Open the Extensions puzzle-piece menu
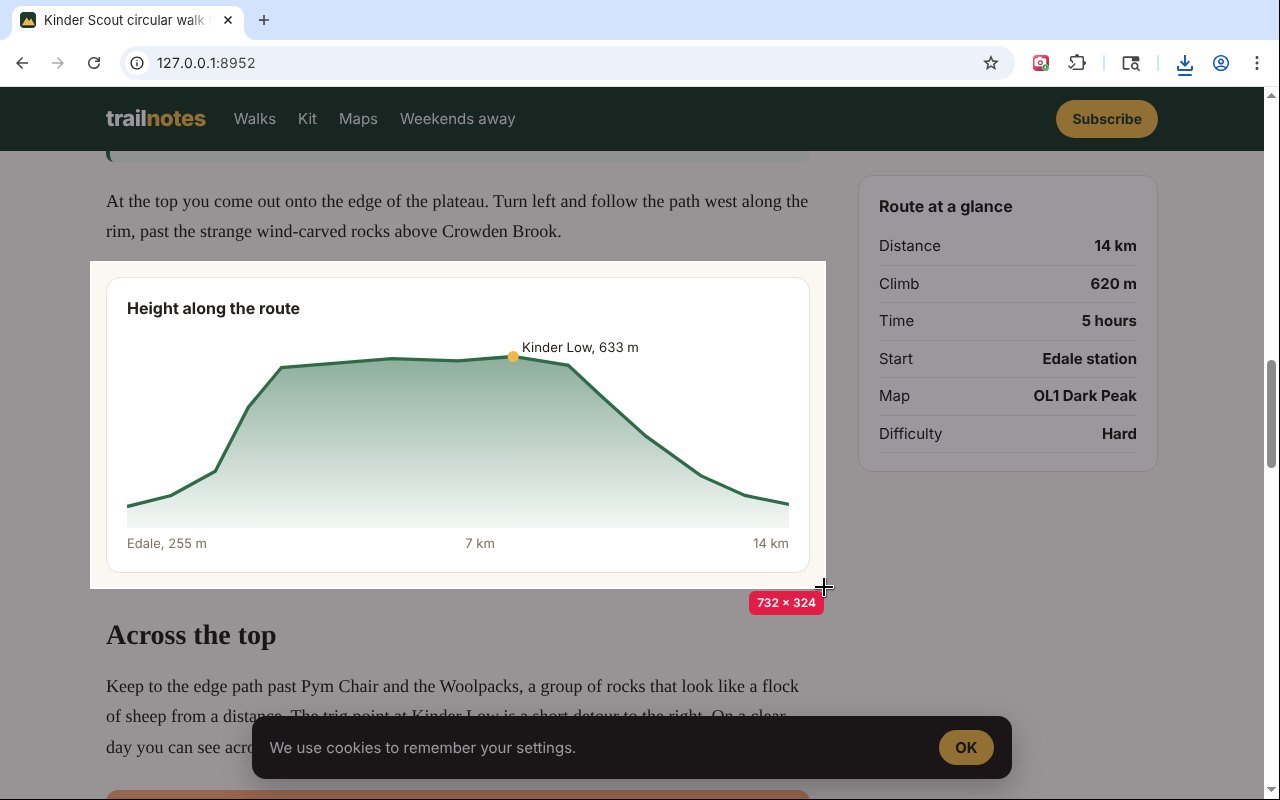1280x800 pixels. 1077,63
